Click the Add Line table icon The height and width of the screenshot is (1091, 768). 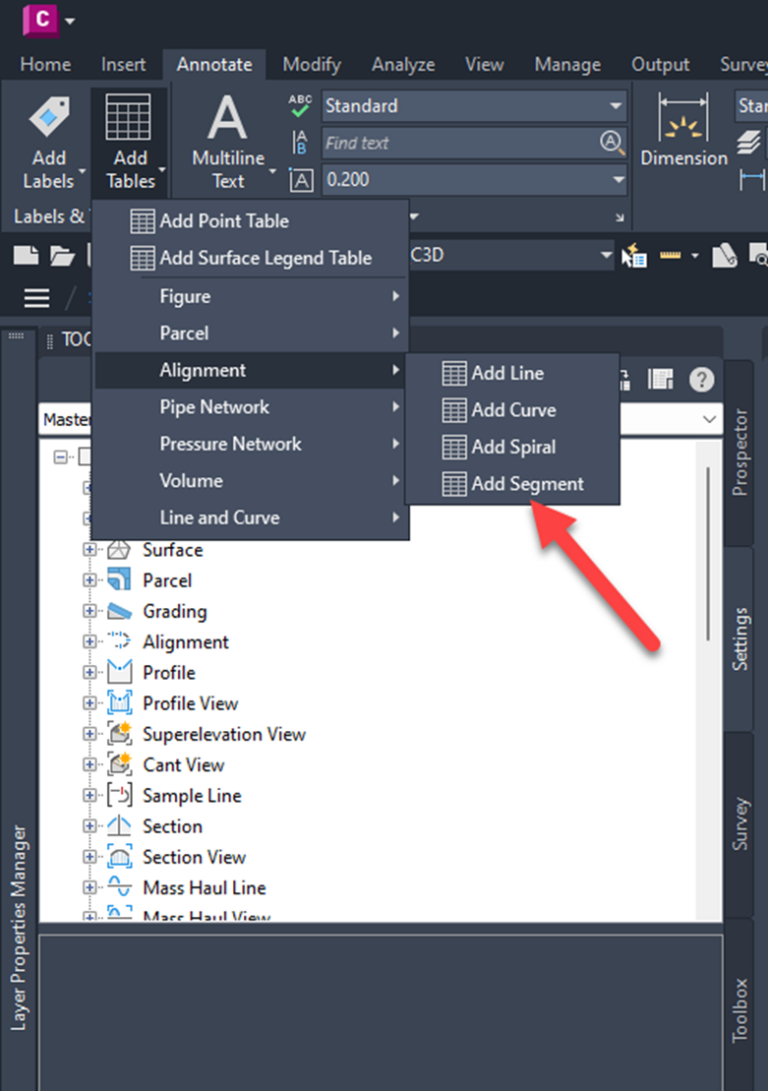tap(454, 373)
